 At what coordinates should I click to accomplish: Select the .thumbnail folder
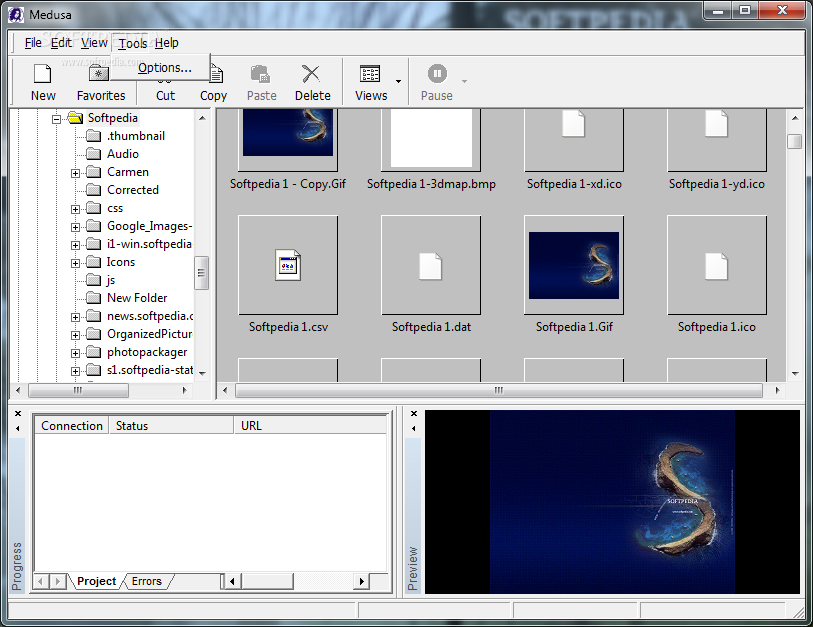[x=135, y=136]
